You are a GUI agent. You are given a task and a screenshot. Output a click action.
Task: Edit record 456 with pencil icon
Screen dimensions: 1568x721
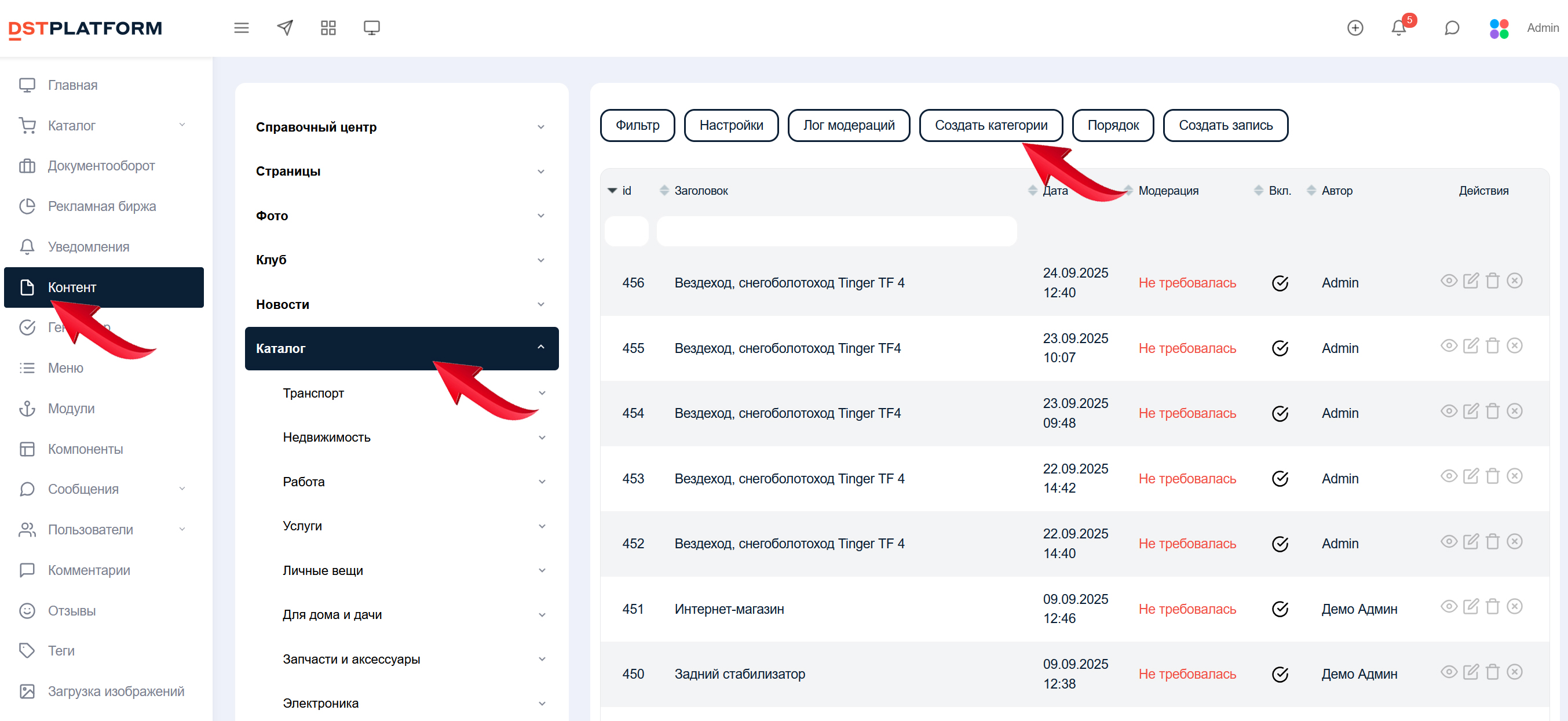pyautogui.click(x=1471, y=281)
